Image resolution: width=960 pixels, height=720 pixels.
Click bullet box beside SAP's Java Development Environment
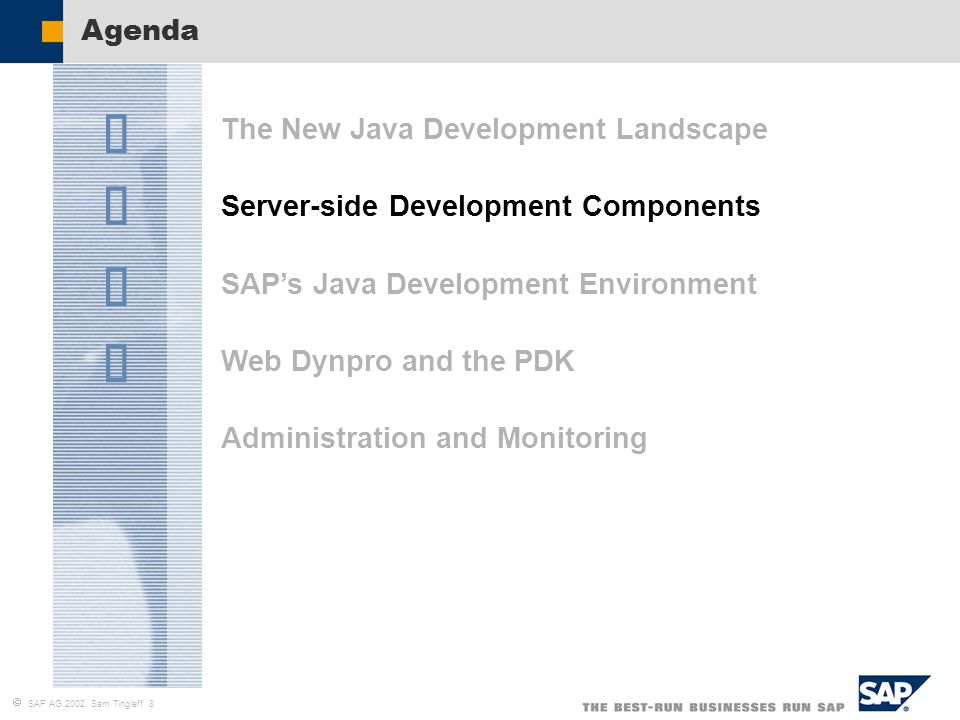(116, 286)
